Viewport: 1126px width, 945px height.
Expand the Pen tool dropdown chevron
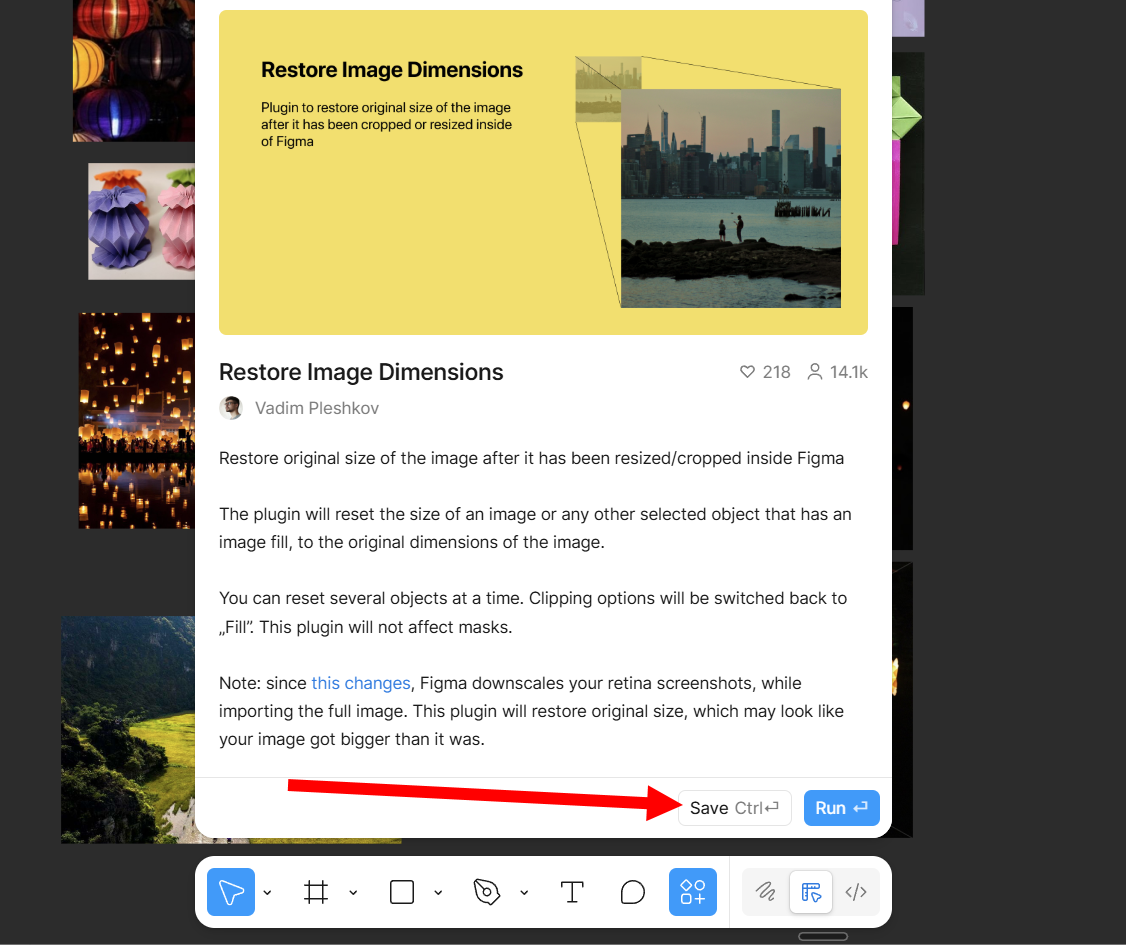point(524,893)
